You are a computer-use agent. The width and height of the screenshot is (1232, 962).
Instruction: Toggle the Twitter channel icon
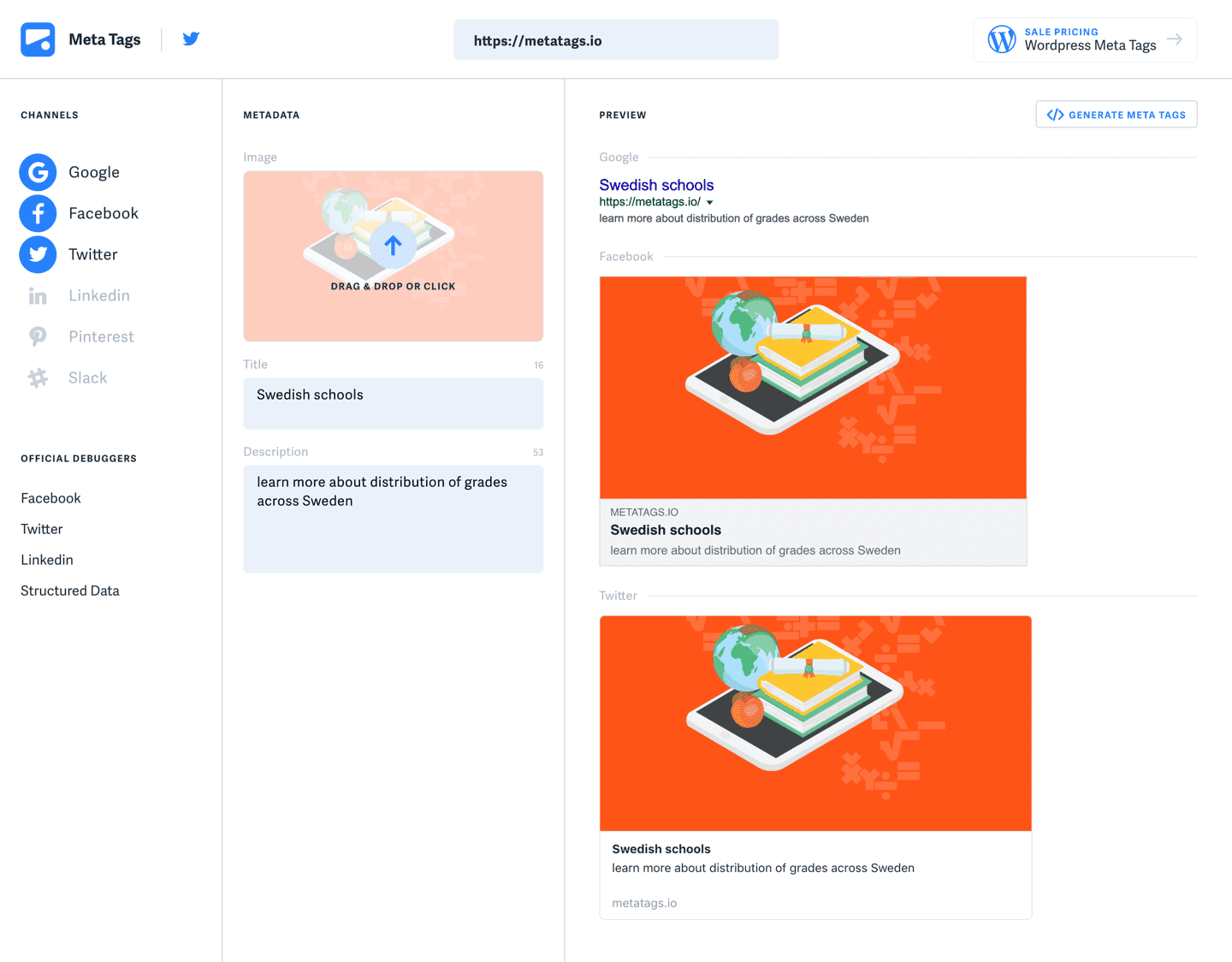pos(38,254)
